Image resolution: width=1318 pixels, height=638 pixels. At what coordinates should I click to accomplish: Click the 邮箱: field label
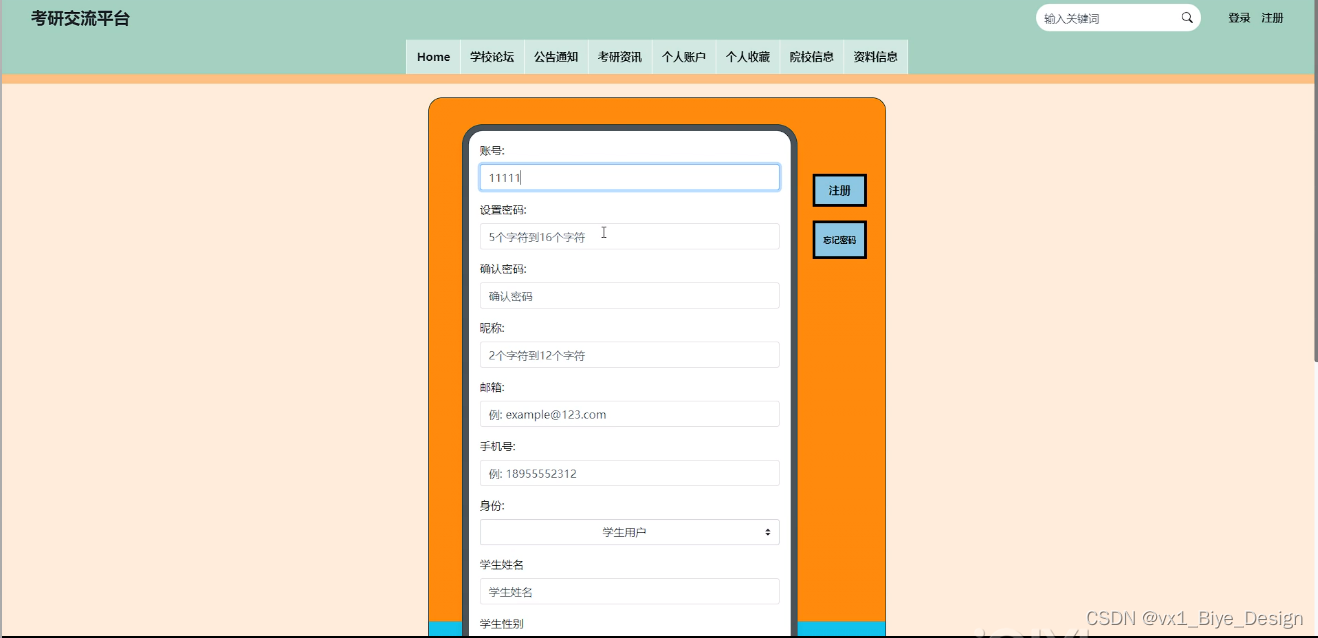point(492,387)
